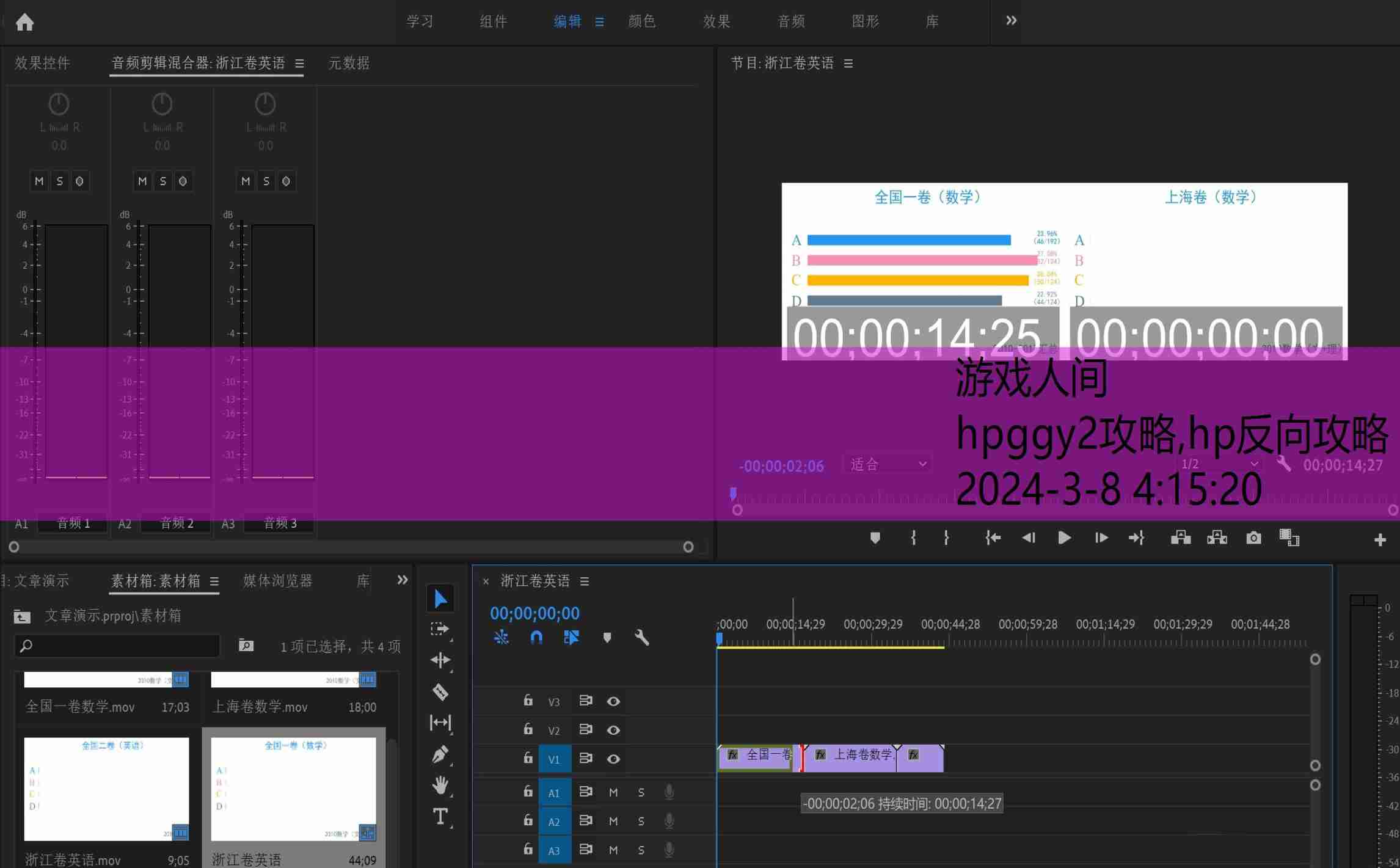Click program monitor playhead scrubber

(733, 494)
